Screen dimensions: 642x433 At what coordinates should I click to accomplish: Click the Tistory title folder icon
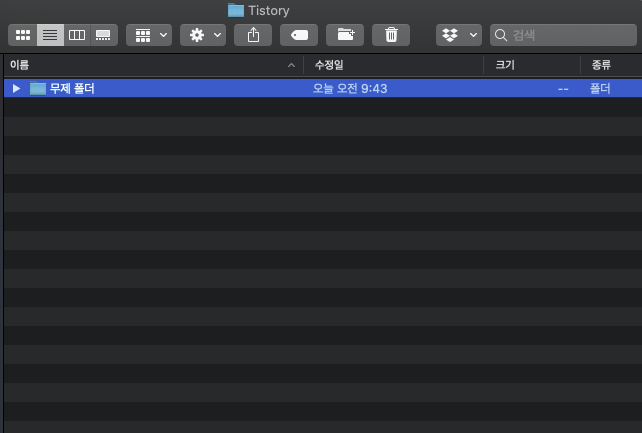236,10
